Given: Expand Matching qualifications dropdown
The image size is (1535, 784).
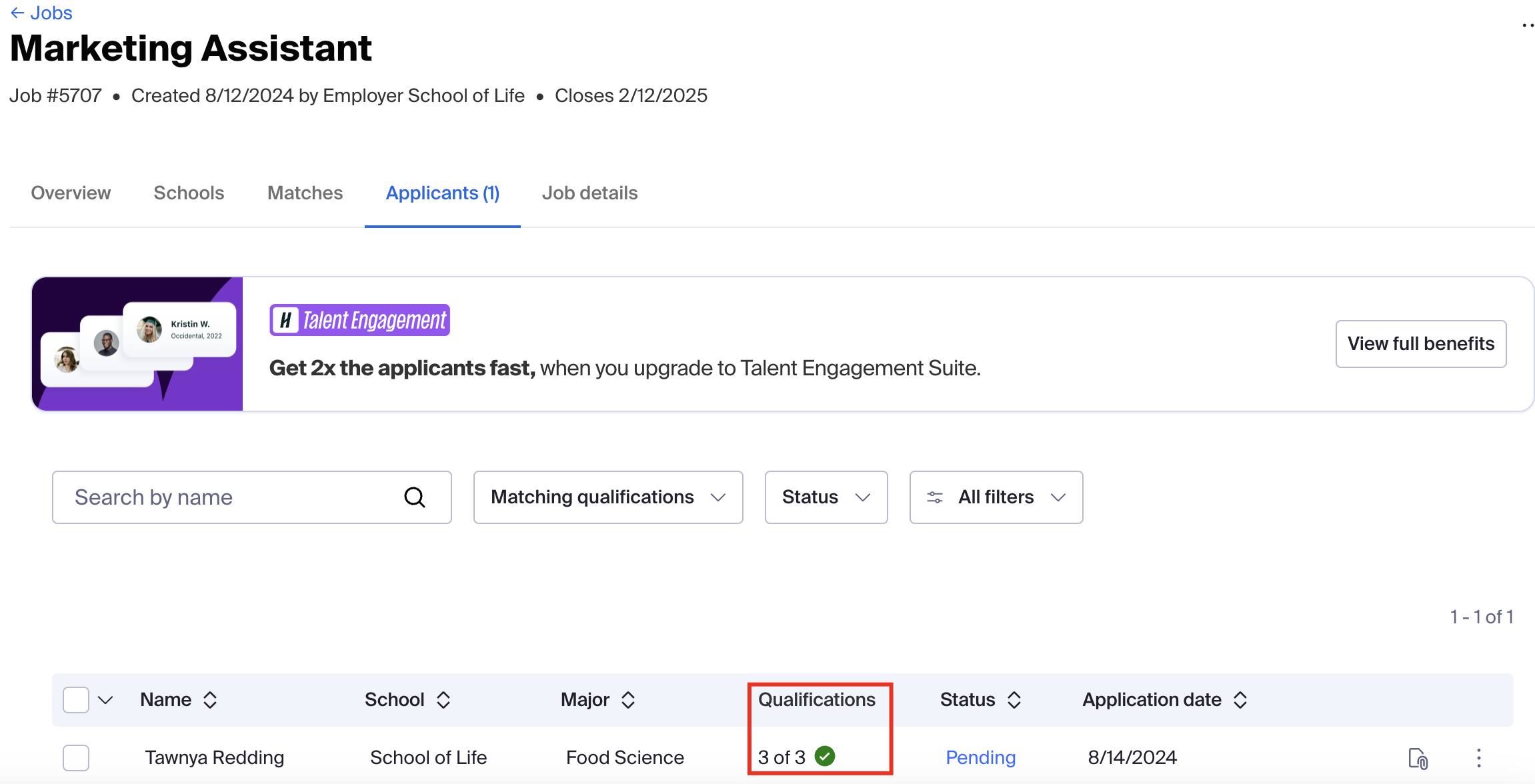Looking at the screenshot, I should point(608,497).
